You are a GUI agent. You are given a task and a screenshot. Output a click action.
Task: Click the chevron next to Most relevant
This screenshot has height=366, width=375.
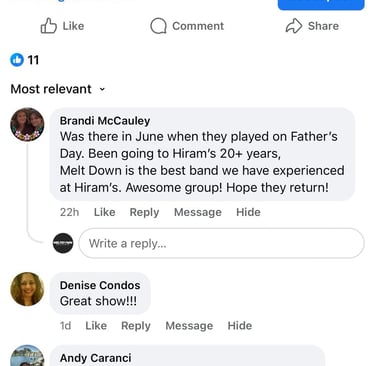pyautogui.click(x=102, y=89)
